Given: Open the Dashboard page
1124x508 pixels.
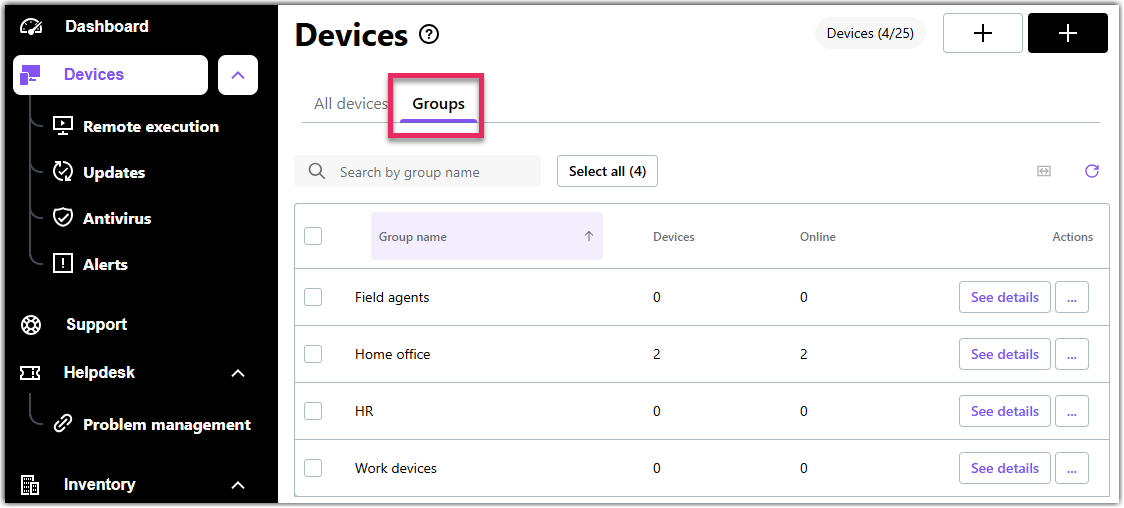Looking at the screenshot, I should 106,27.
